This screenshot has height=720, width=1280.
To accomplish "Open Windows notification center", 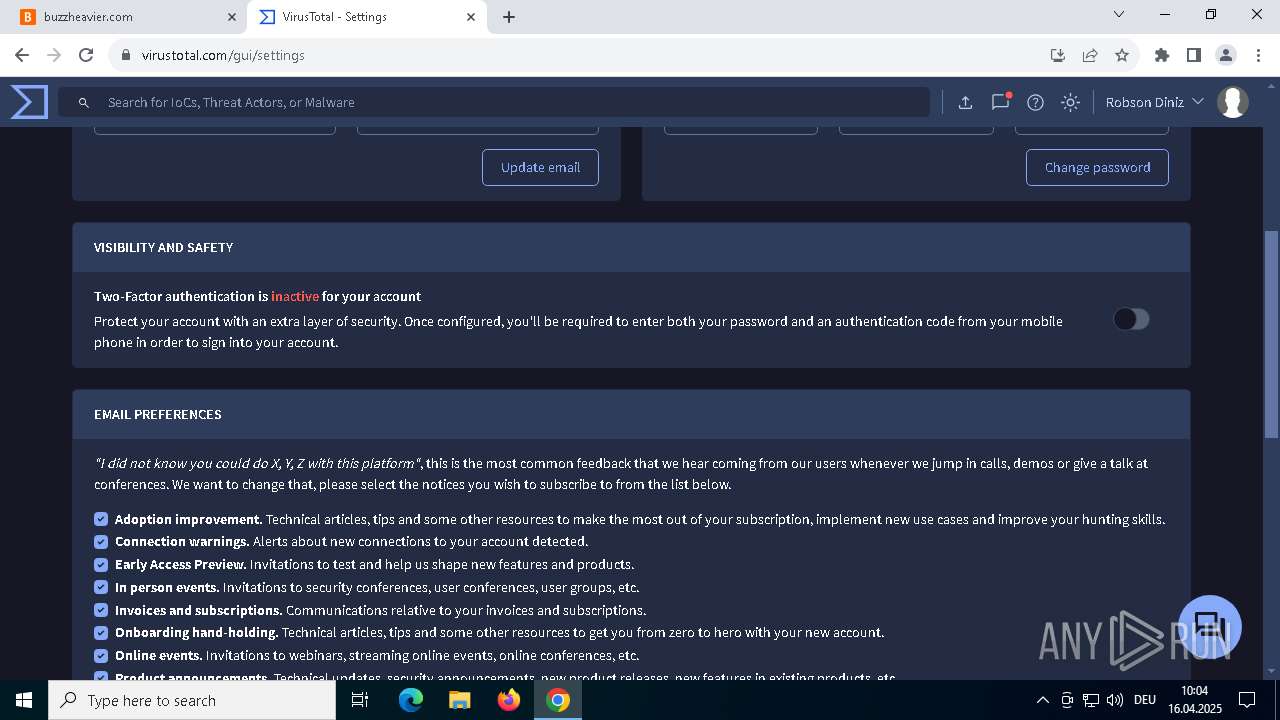I will click(1247, 700).
